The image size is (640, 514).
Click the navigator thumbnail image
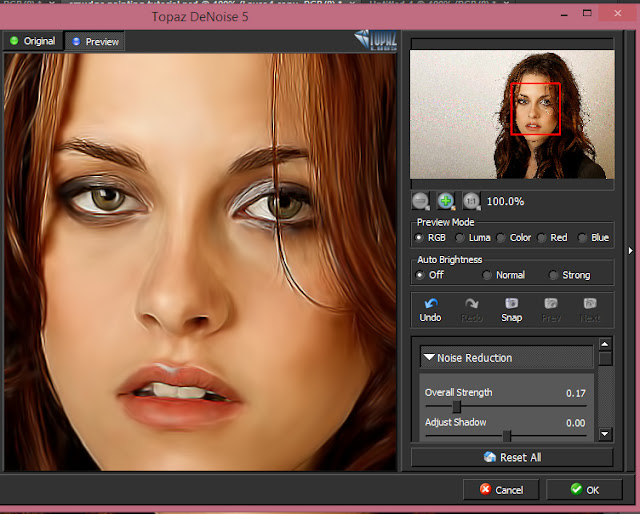click(x=512, y=114)
